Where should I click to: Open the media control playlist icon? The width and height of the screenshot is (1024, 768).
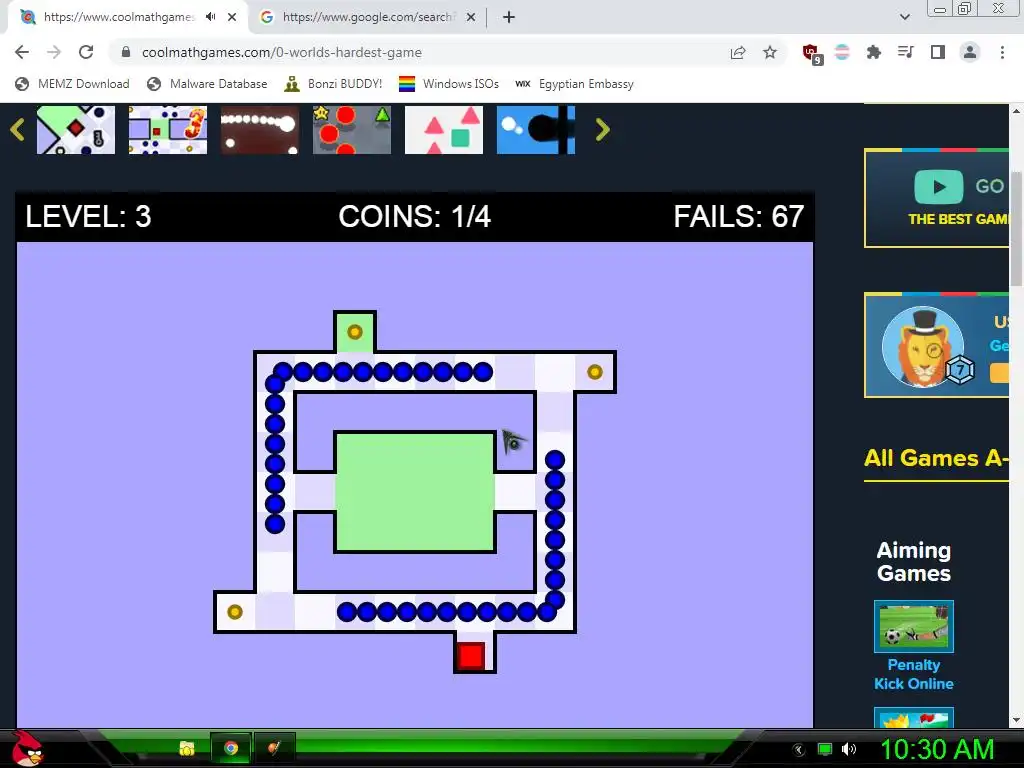pos(905,52)
